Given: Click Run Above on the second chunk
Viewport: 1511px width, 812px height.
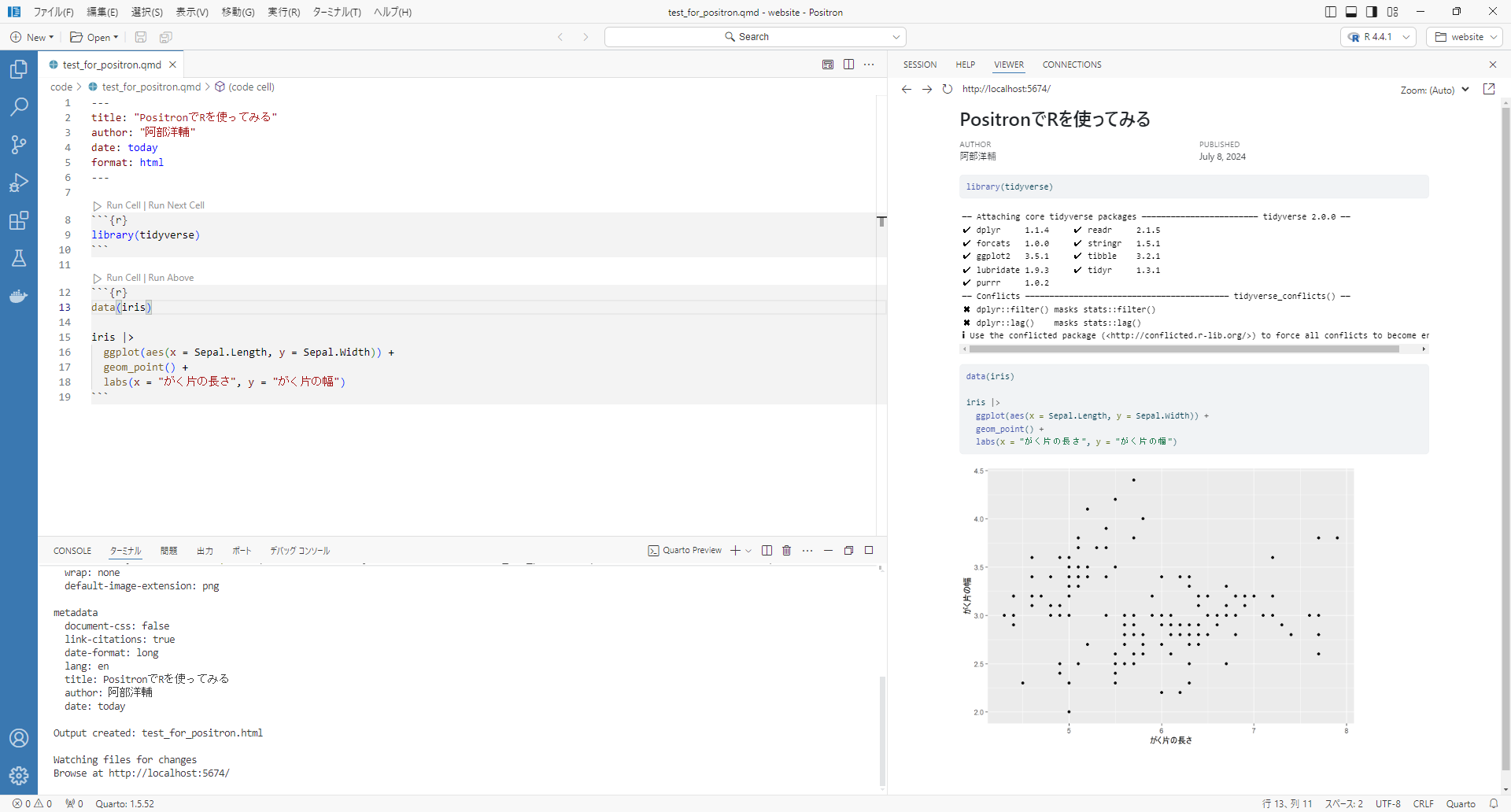Looking at the screenshot, I should 171,278.
